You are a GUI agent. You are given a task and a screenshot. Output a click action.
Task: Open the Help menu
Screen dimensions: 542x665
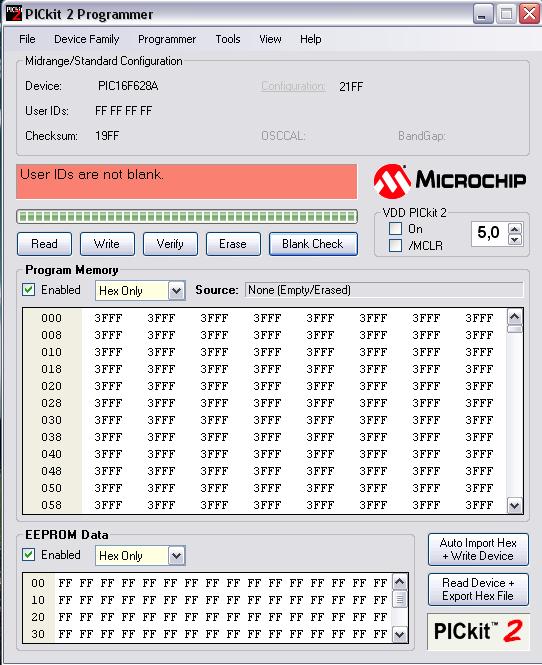[x=310, y=39]
